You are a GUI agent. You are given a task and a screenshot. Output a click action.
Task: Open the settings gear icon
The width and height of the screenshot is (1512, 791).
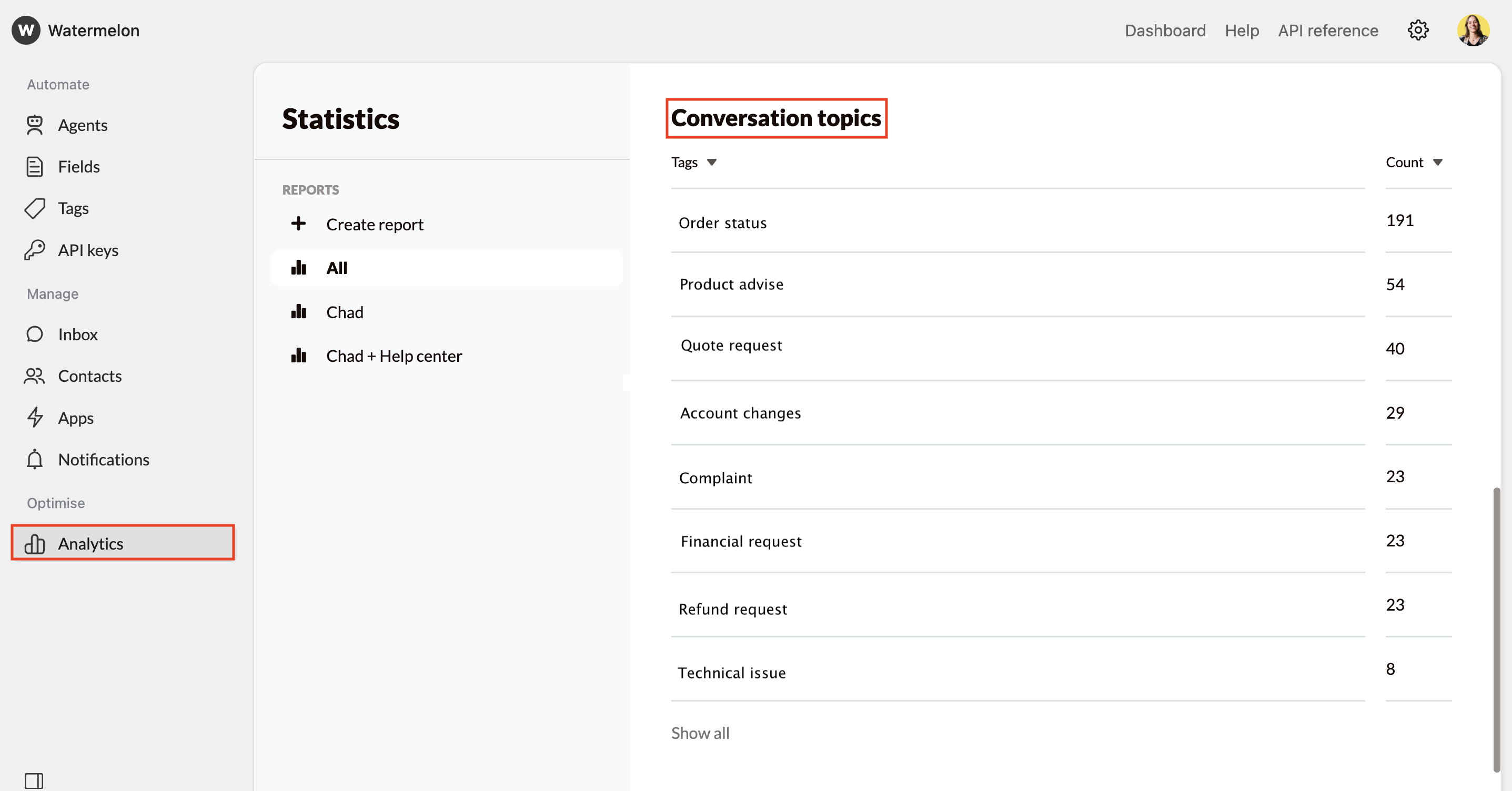(x=1417, y=30)
